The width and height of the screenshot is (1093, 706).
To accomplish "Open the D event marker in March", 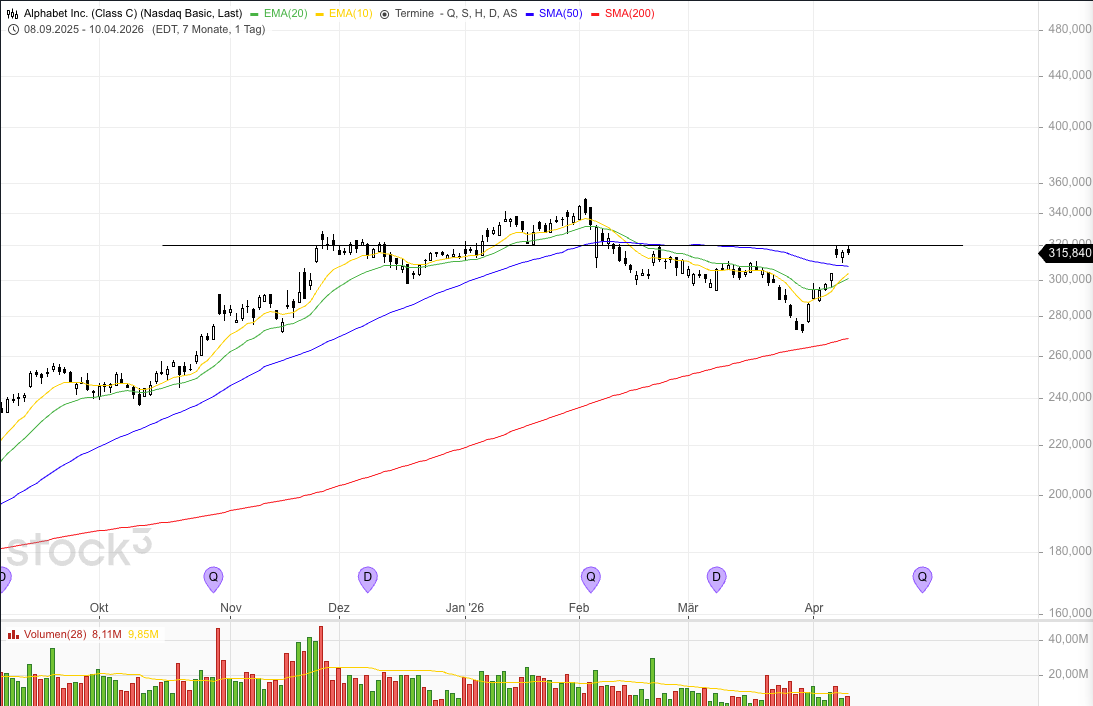I will tap(716, 578).
